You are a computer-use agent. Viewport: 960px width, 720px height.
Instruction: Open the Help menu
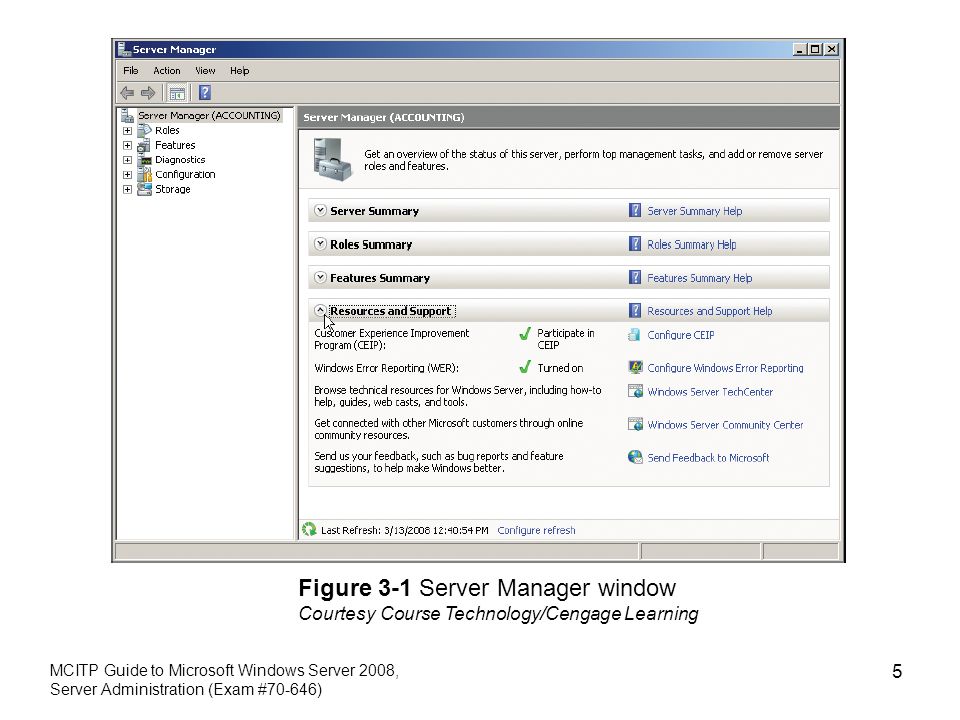point(239,70)
